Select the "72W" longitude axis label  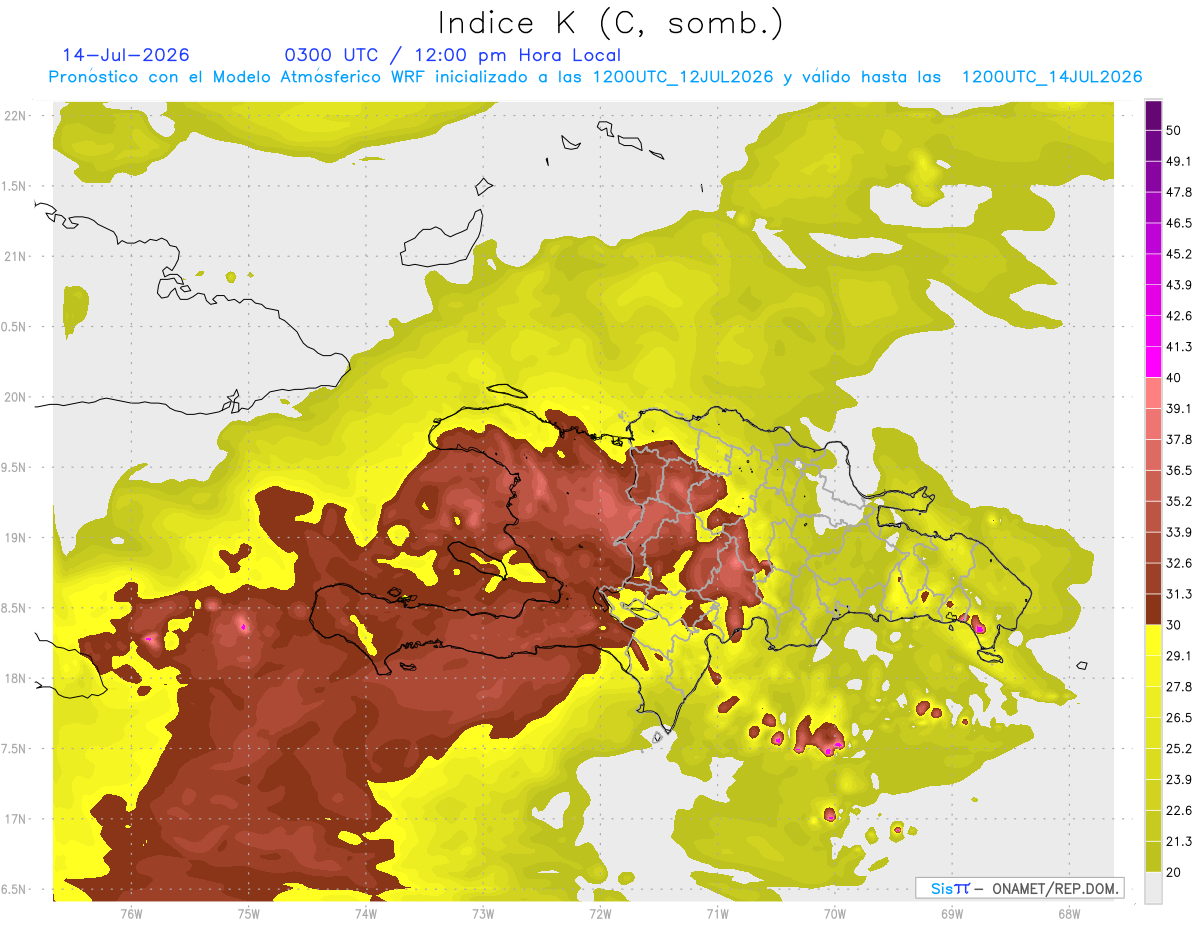click(600, 914)
